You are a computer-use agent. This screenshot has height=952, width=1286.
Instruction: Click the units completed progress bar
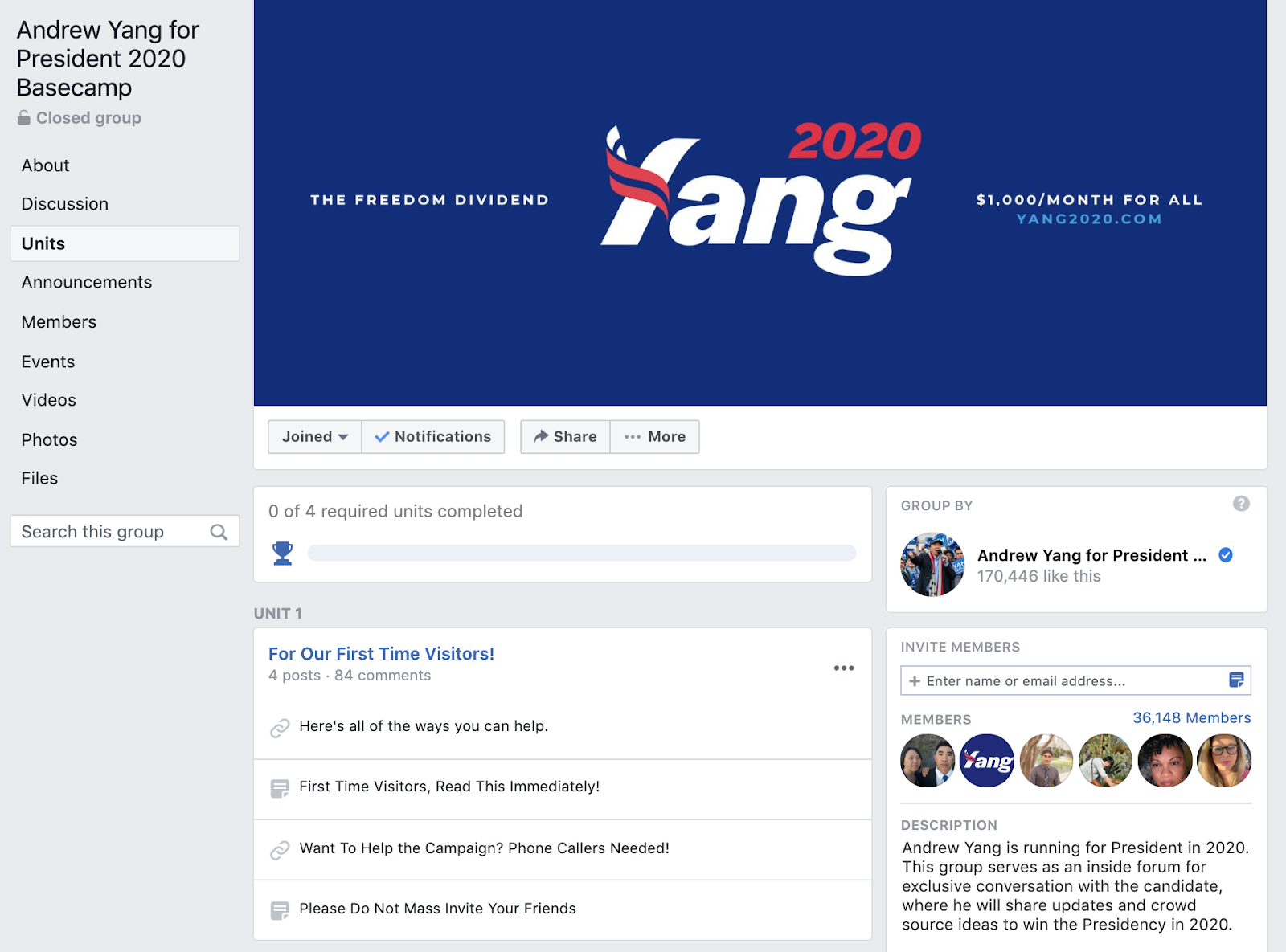pyautogui.click(x=581, y=553)
